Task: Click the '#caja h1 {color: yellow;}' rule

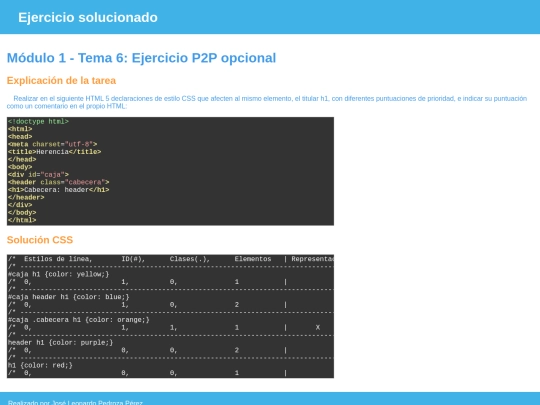Action: pos(59,274)
